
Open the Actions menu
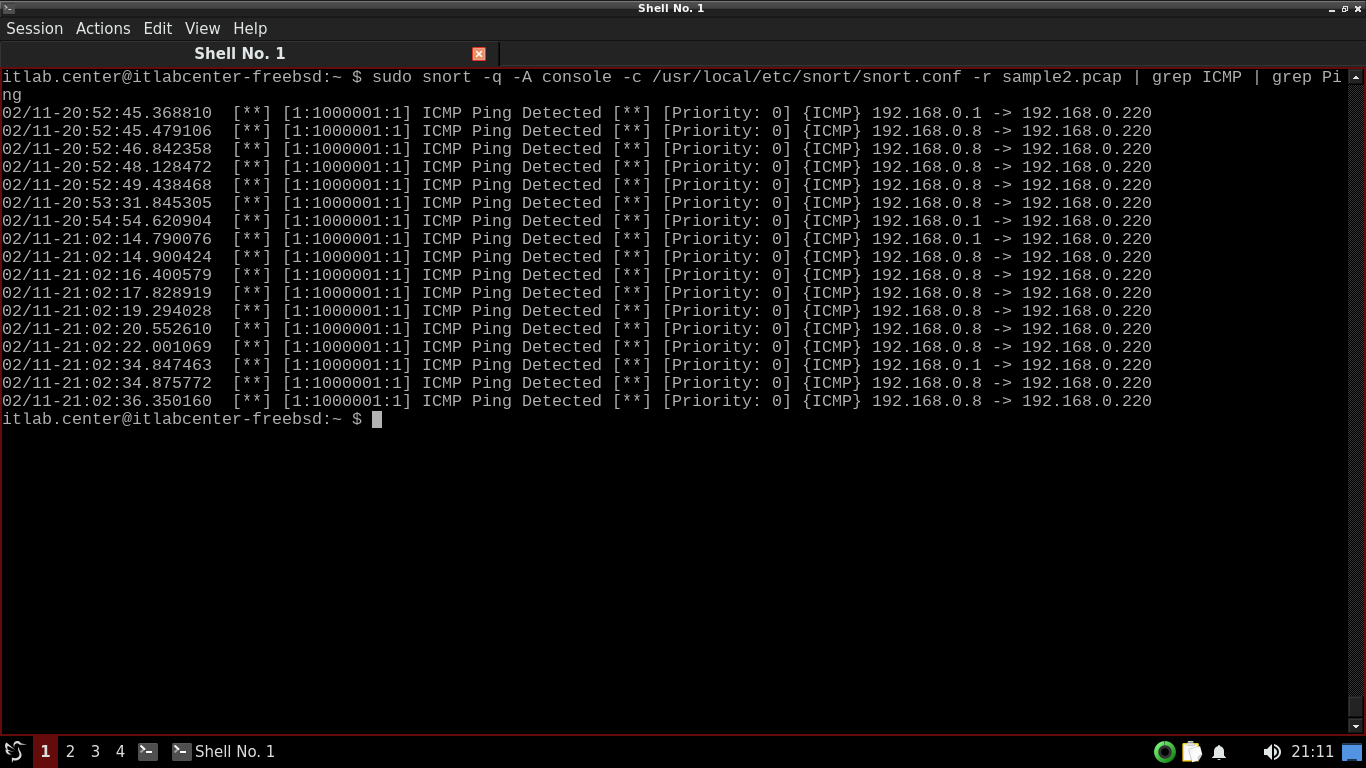pyautogui.click(x=103, y=28)
